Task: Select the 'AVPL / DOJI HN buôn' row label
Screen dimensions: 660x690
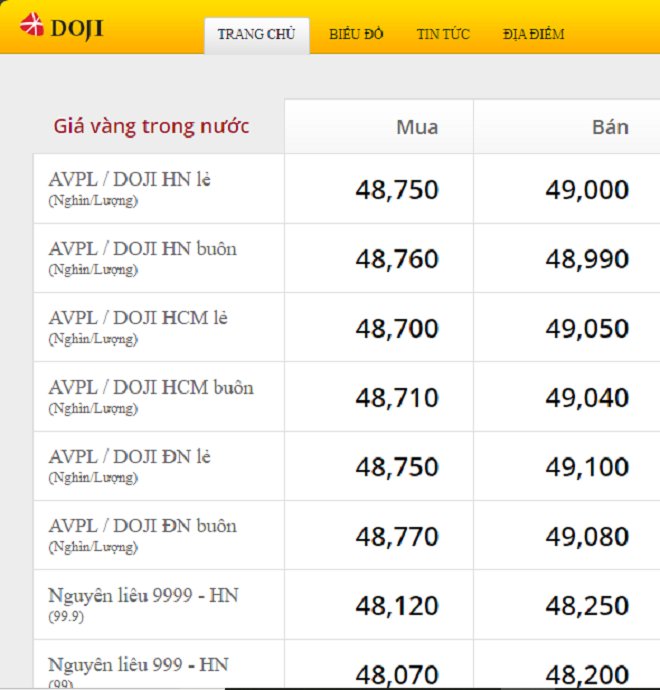Action: [x=143, y=249]
